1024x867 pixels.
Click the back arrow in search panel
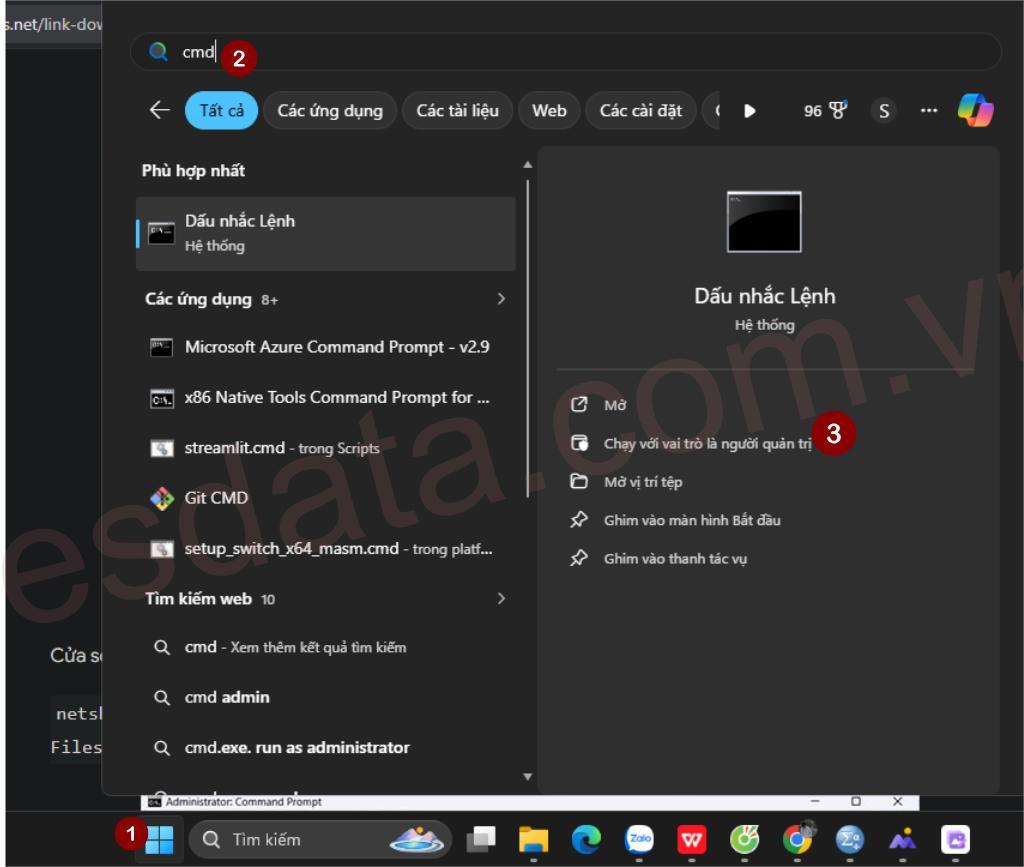(159, 111)
